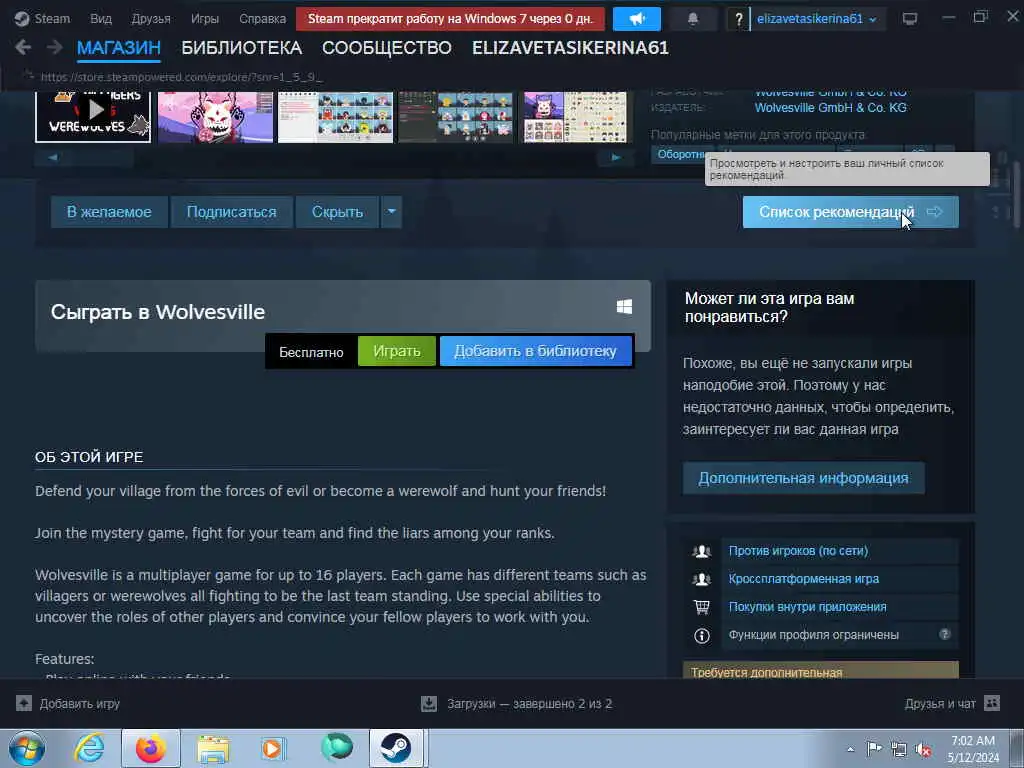The image size is (1024, 768).
Task: Select the БИБЛИОТЕКА tab
Action: click(242, 48)
